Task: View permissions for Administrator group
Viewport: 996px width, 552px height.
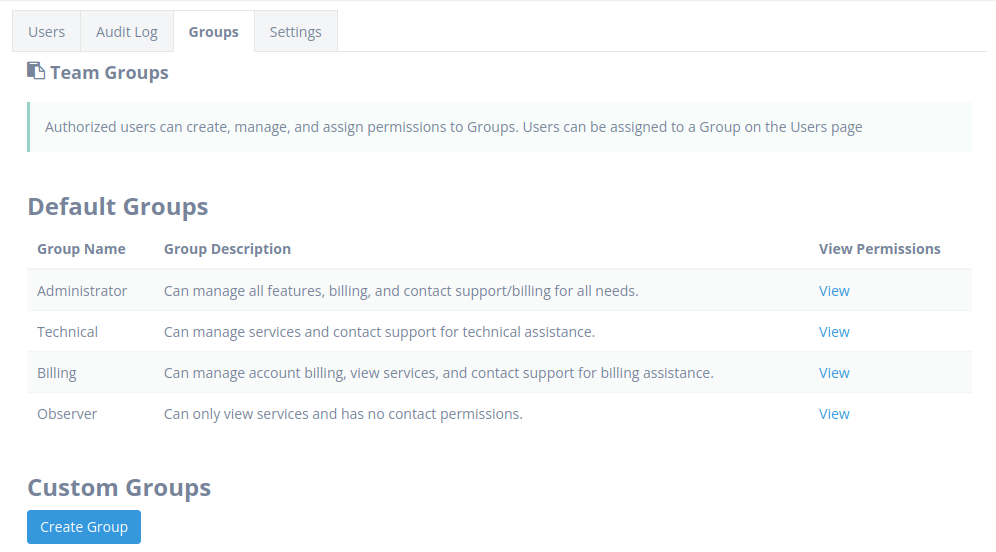Action: (x=834, y=291)
